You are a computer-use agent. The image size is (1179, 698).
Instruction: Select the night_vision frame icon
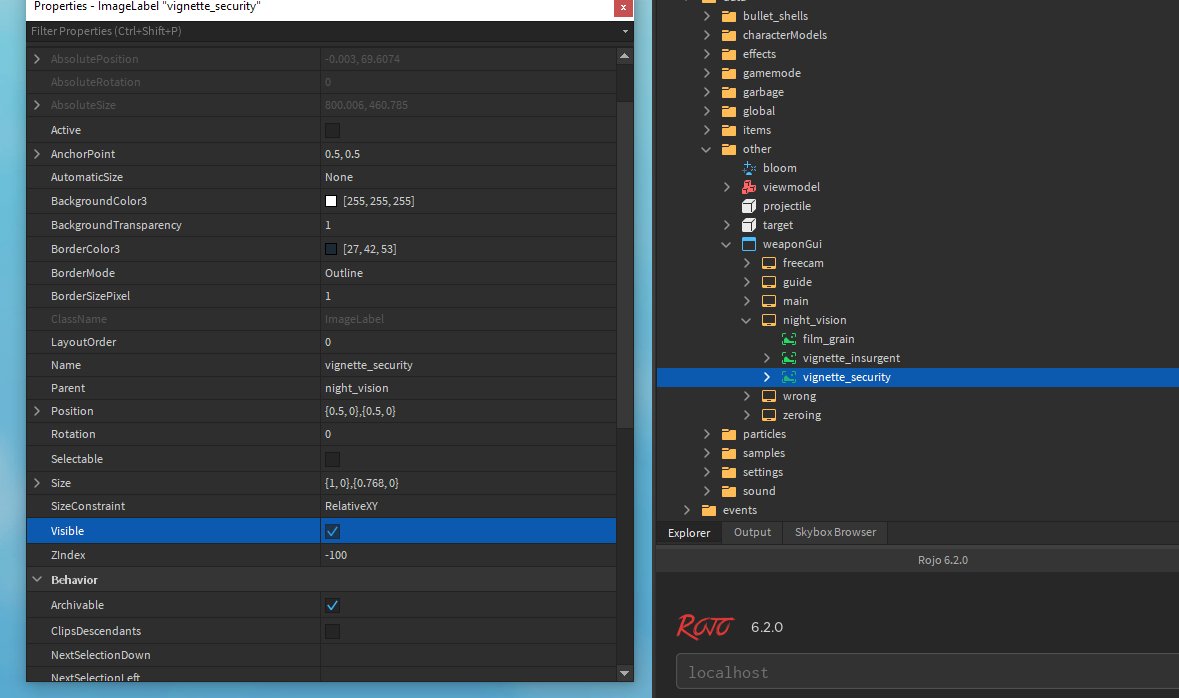768,320
